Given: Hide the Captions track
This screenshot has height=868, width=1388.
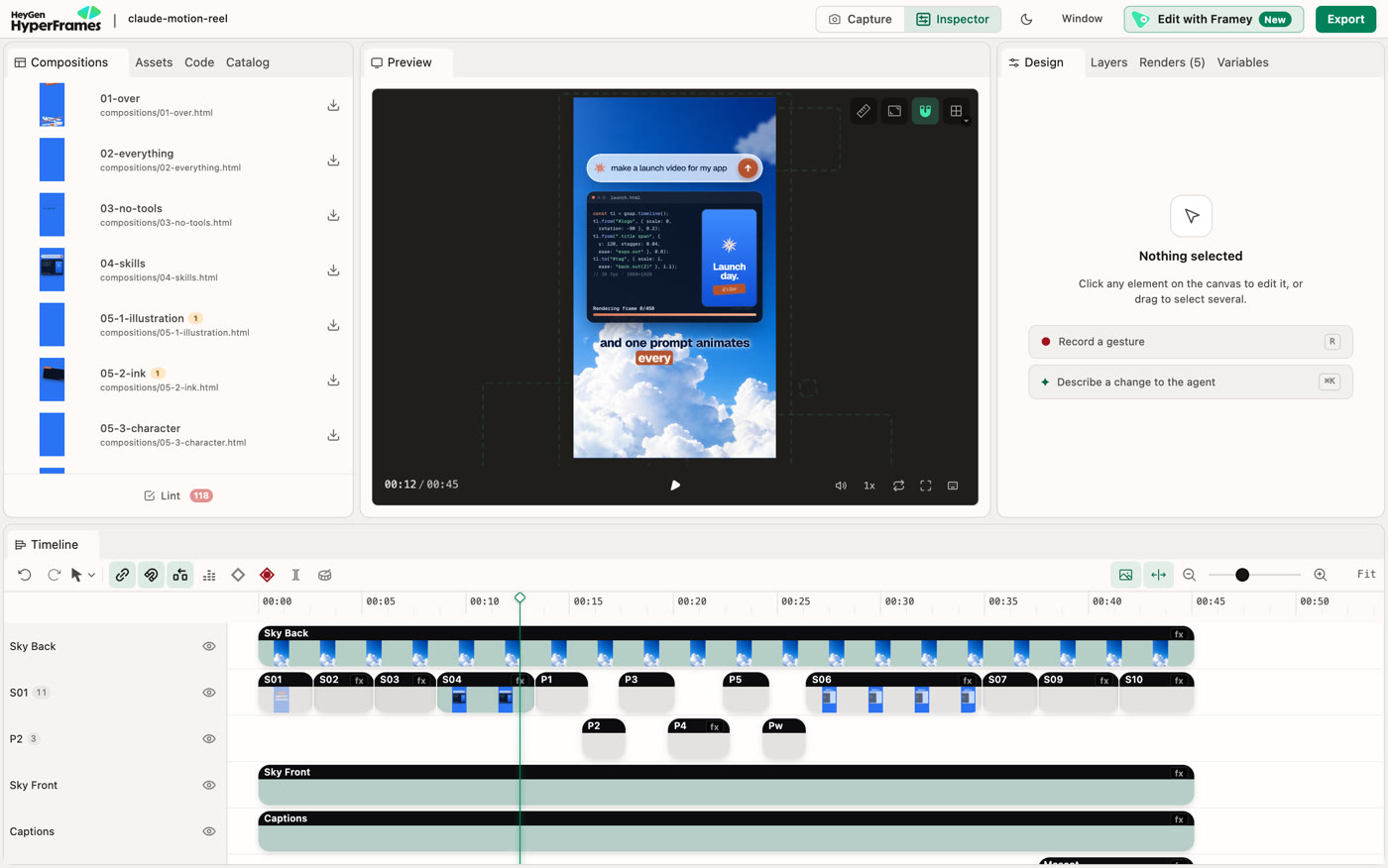Looking at the screenshot, I should pos(209,831).
